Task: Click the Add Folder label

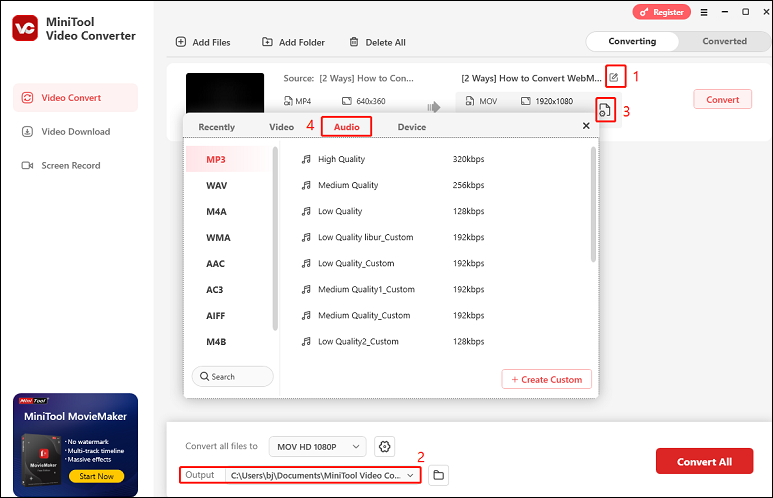Action: (x=302, y=42)
